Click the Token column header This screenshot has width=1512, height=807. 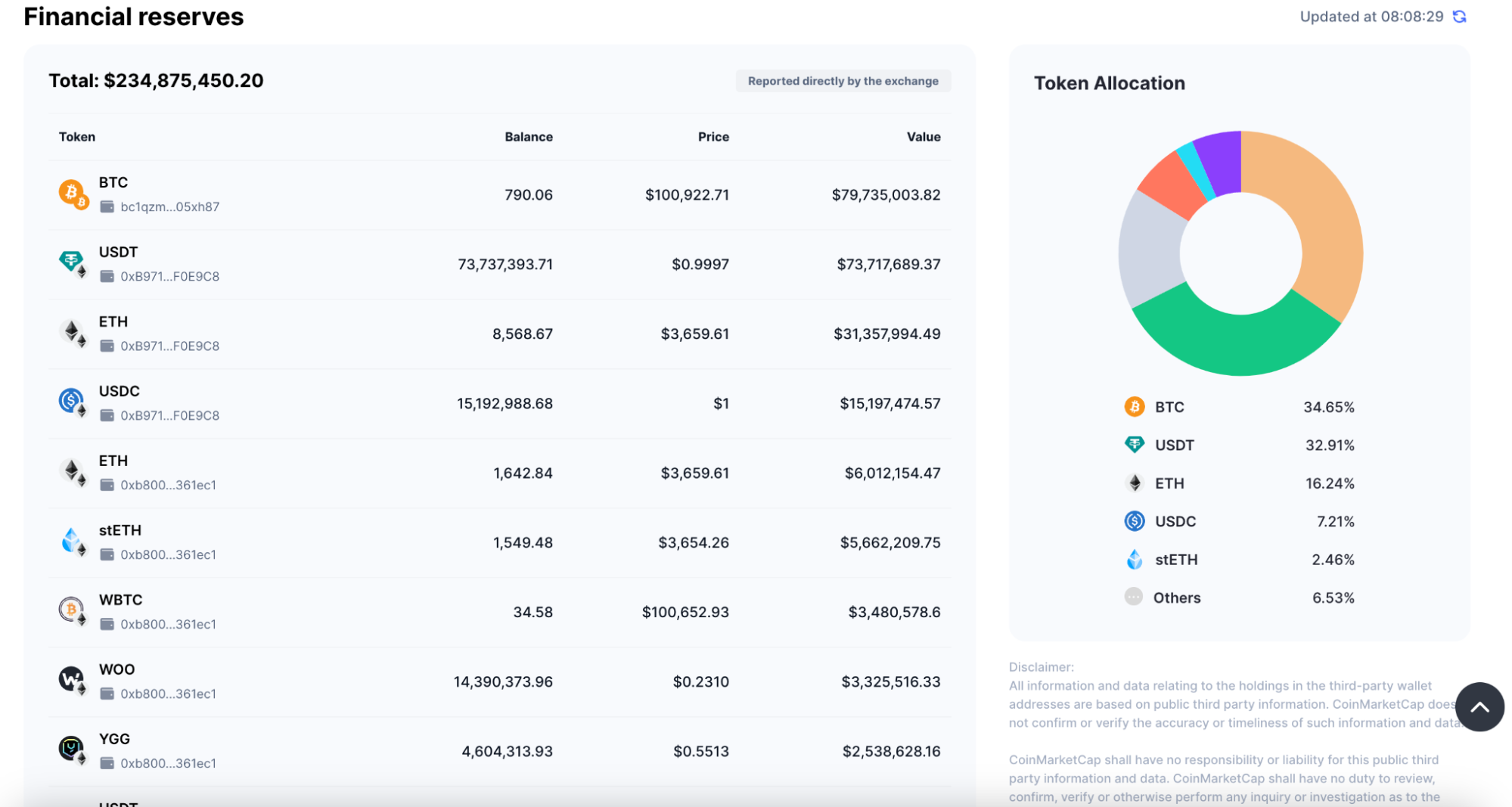tap(77, 137)
